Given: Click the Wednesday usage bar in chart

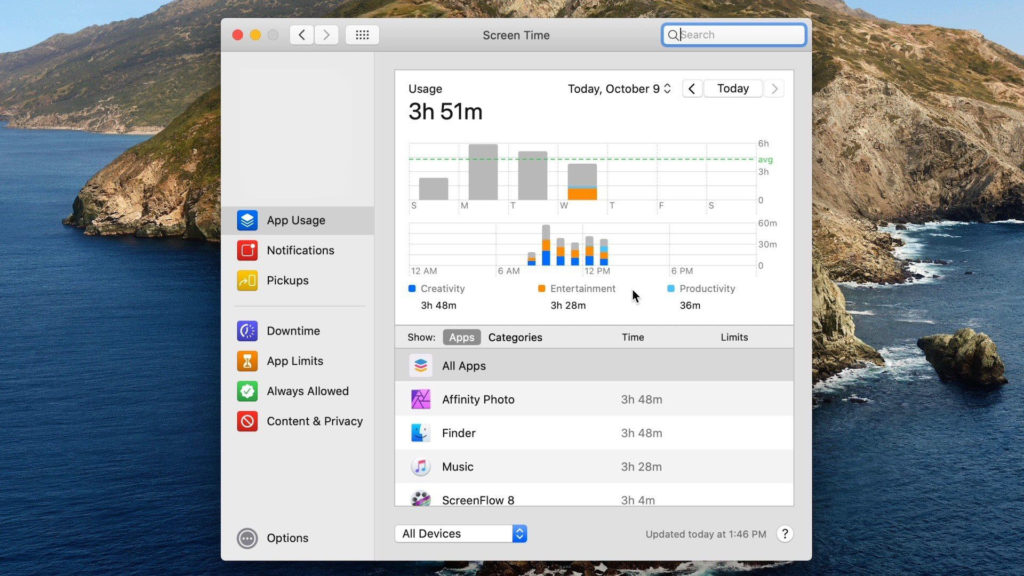Looking at the screenshot, I should [x=582, y=182].
